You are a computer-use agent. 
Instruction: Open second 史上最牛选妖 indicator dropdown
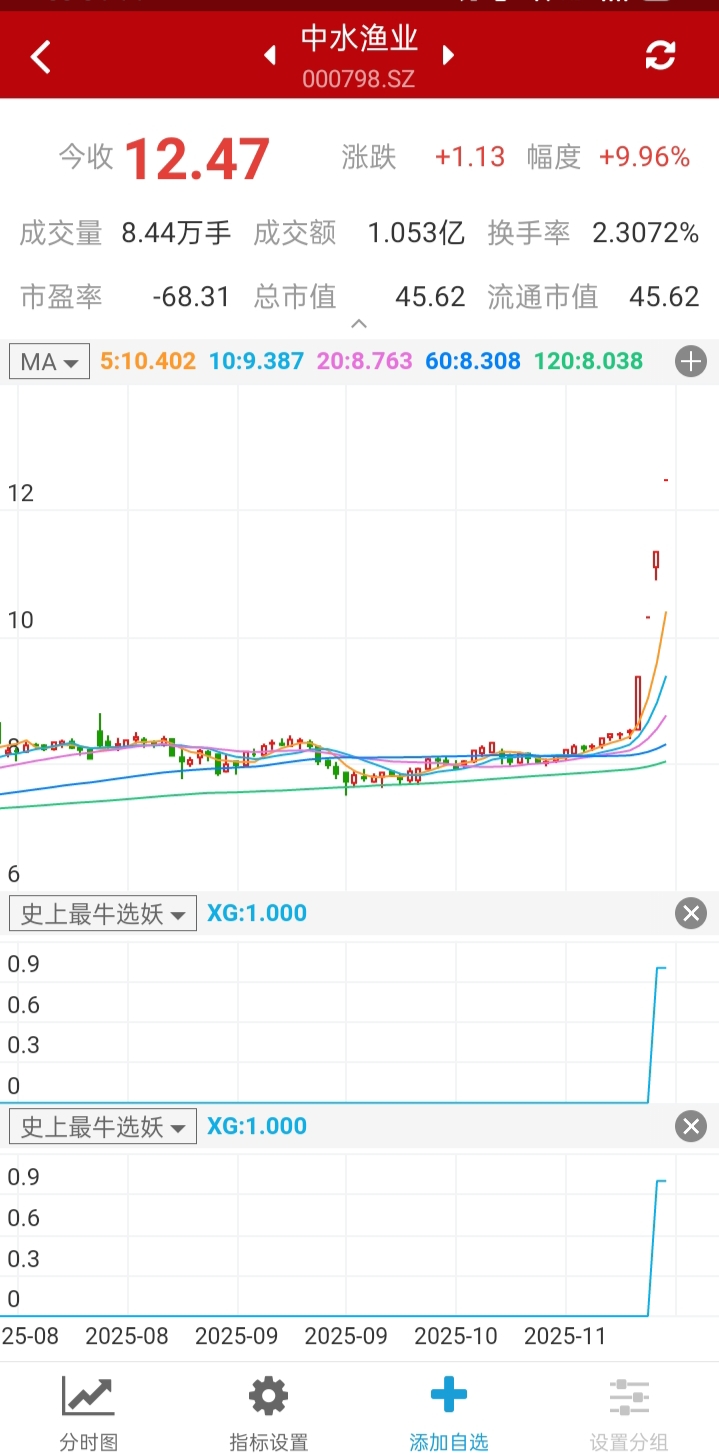102,1127
